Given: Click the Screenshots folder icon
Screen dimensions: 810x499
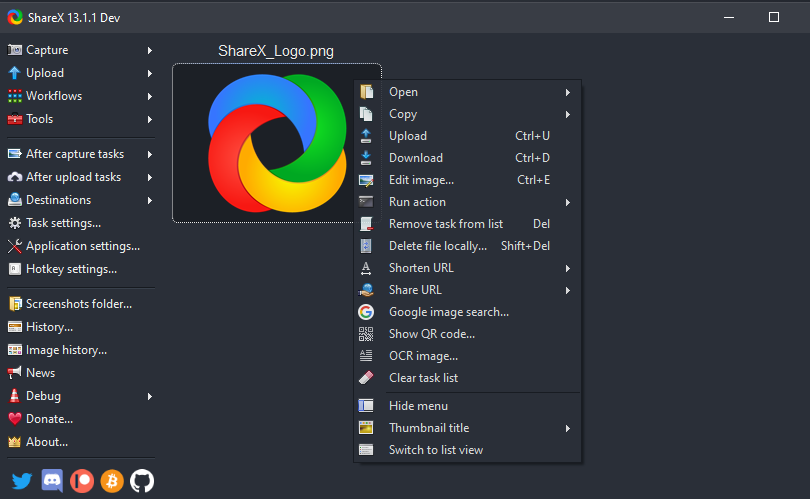Looking at the screenshot, I should click(x=14, y=304).
